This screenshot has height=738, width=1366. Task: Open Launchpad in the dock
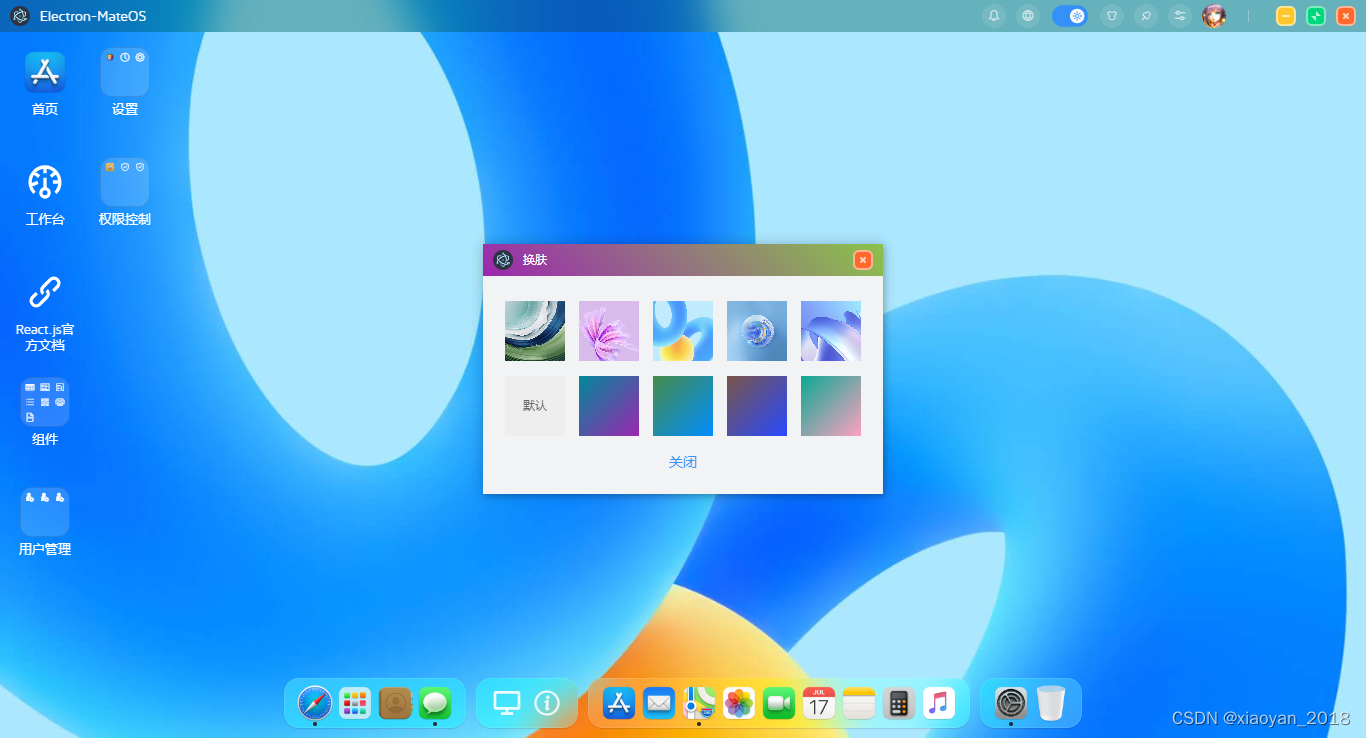pos(355,703)
